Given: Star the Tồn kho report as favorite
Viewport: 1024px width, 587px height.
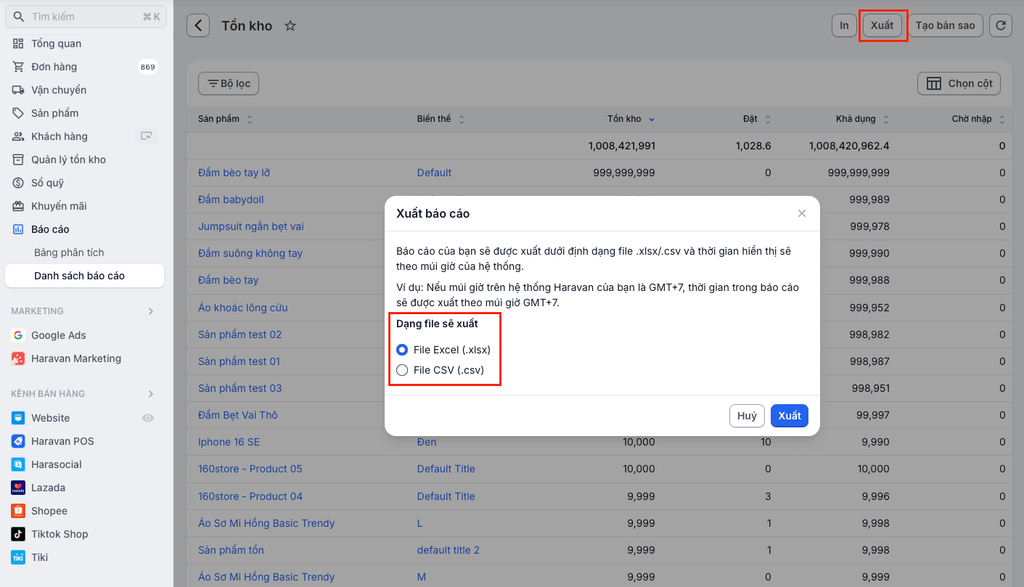Looking at the screenshot, I should (x=290, y=26).
